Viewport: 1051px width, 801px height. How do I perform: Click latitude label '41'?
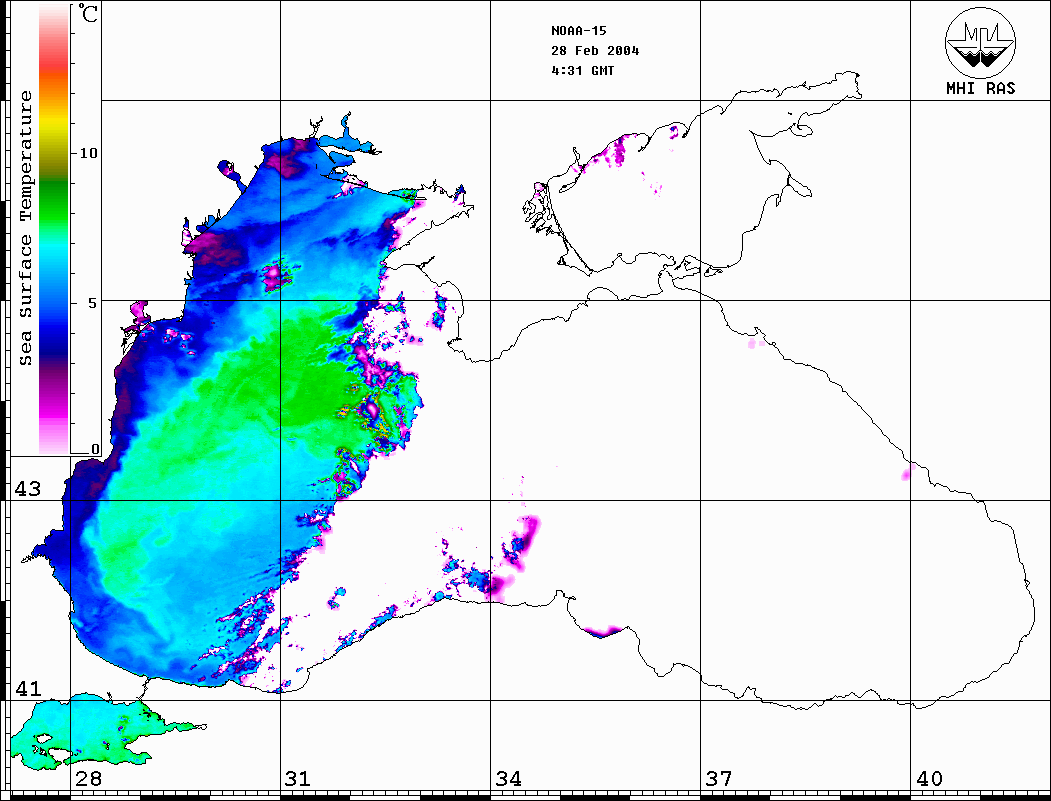click(x=28, y=688)
